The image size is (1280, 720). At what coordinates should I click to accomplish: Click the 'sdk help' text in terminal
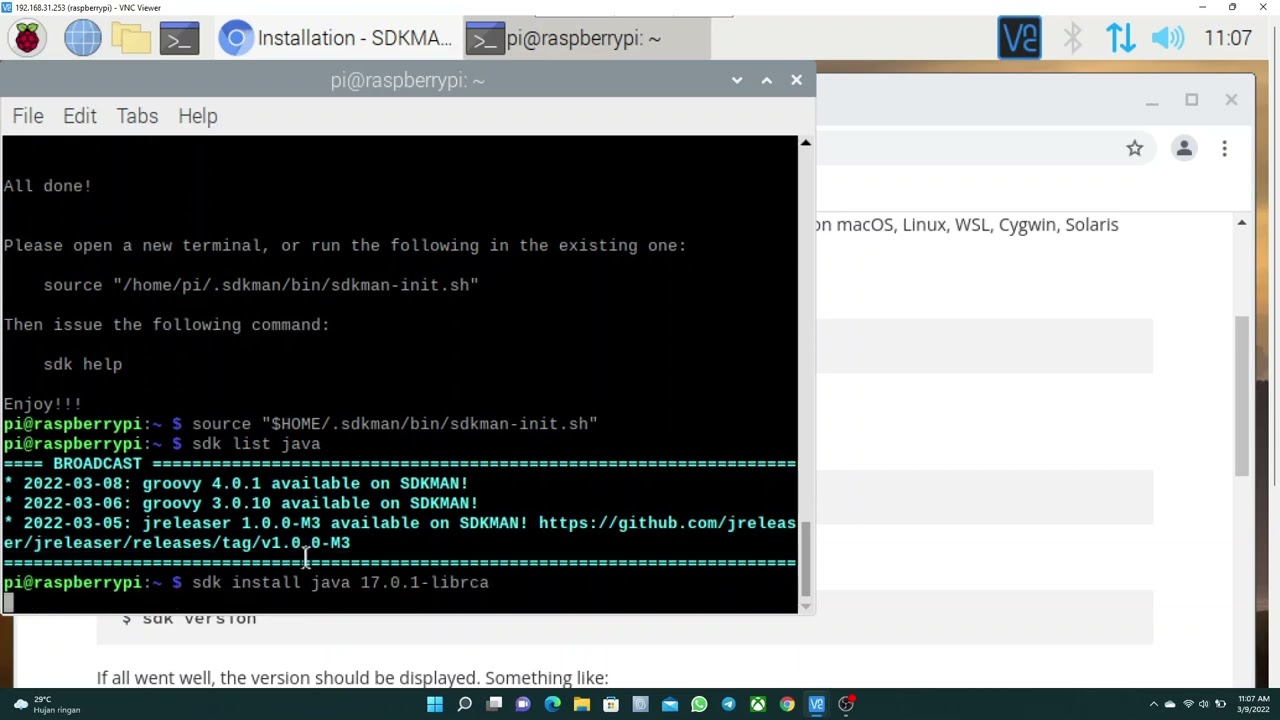(83, 364)
